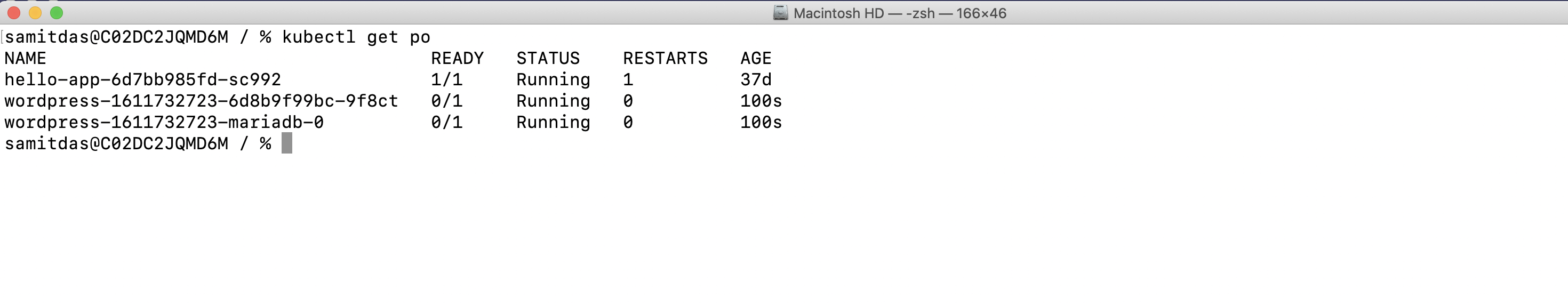This screenshot has height=306, width=1568.
Task: Click the STATUS column header
Action: point(548,59)
